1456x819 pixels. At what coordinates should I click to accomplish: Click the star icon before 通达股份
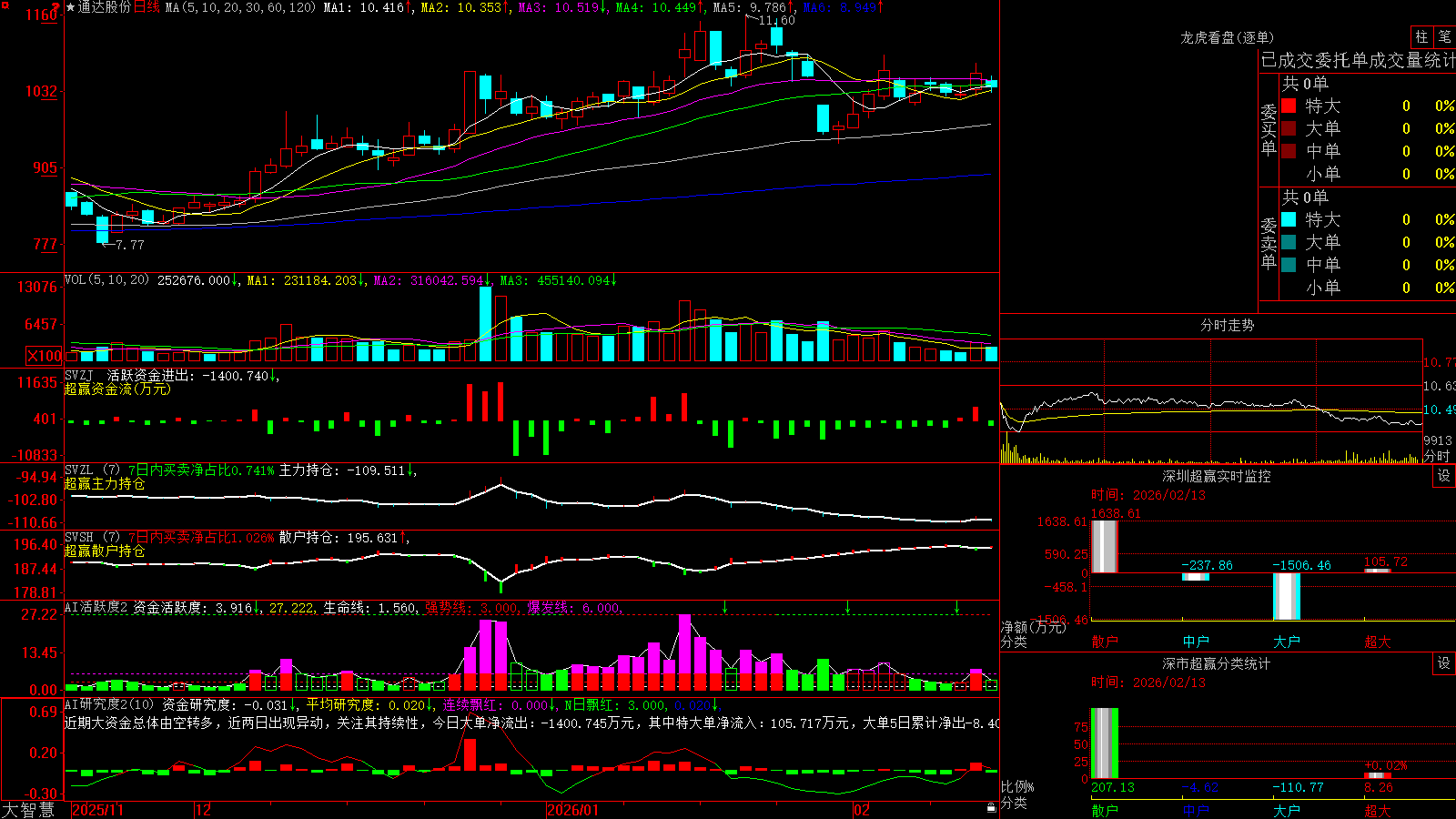70,7
